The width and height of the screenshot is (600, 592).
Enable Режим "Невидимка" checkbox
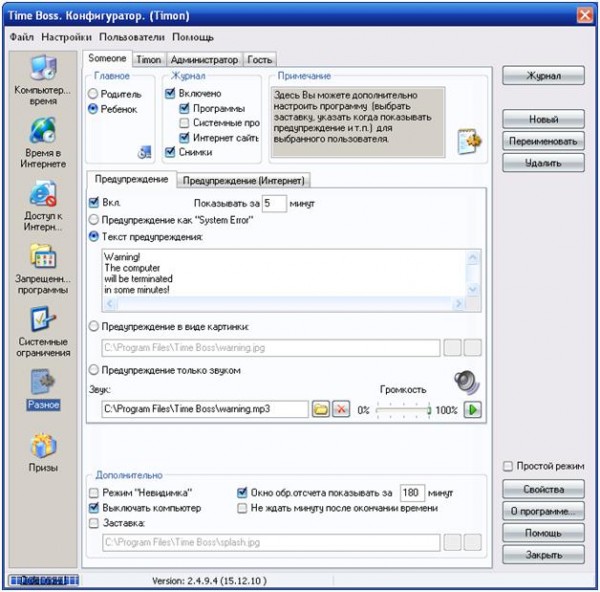click(x=94, y=493)
